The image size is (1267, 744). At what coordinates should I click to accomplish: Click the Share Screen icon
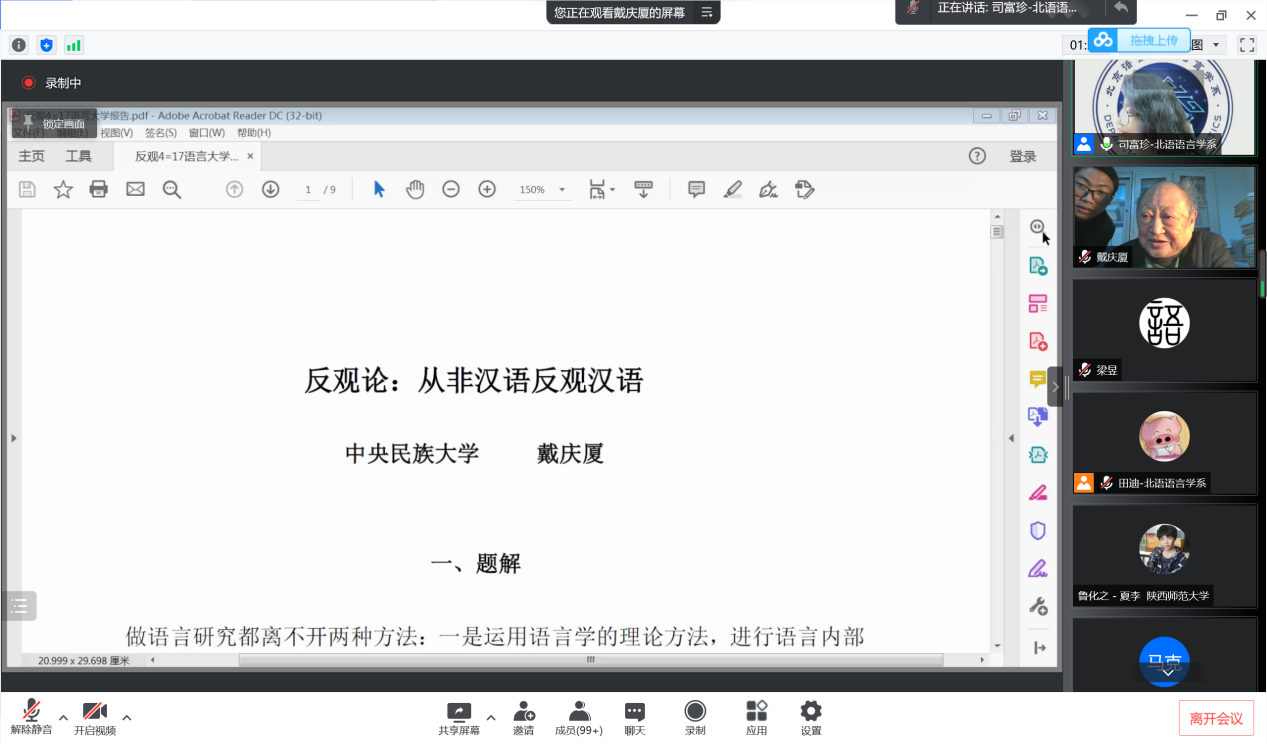pos(459,712)
